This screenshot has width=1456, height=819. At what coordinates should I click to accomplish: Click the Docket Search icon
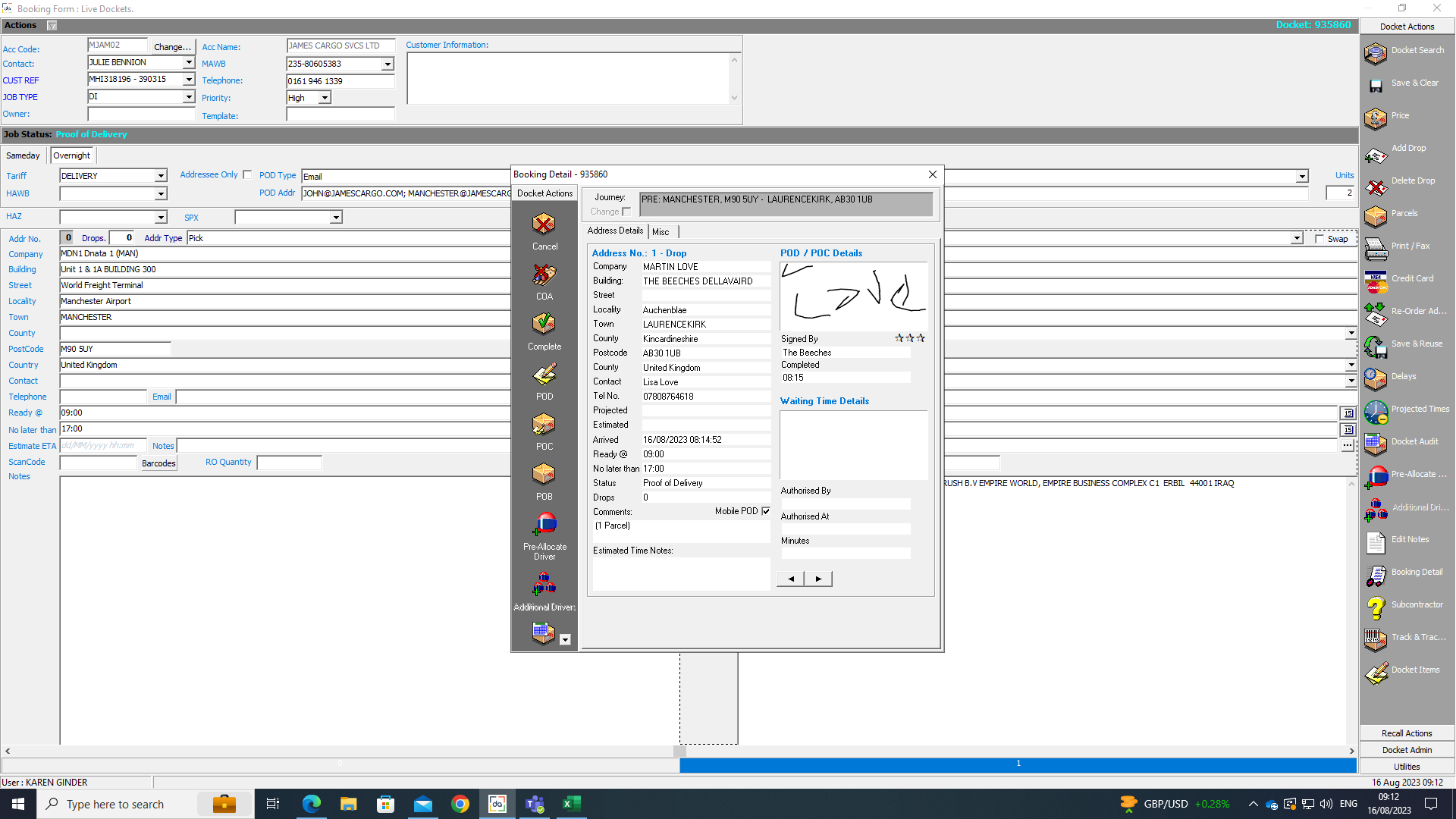(1375, 52)
